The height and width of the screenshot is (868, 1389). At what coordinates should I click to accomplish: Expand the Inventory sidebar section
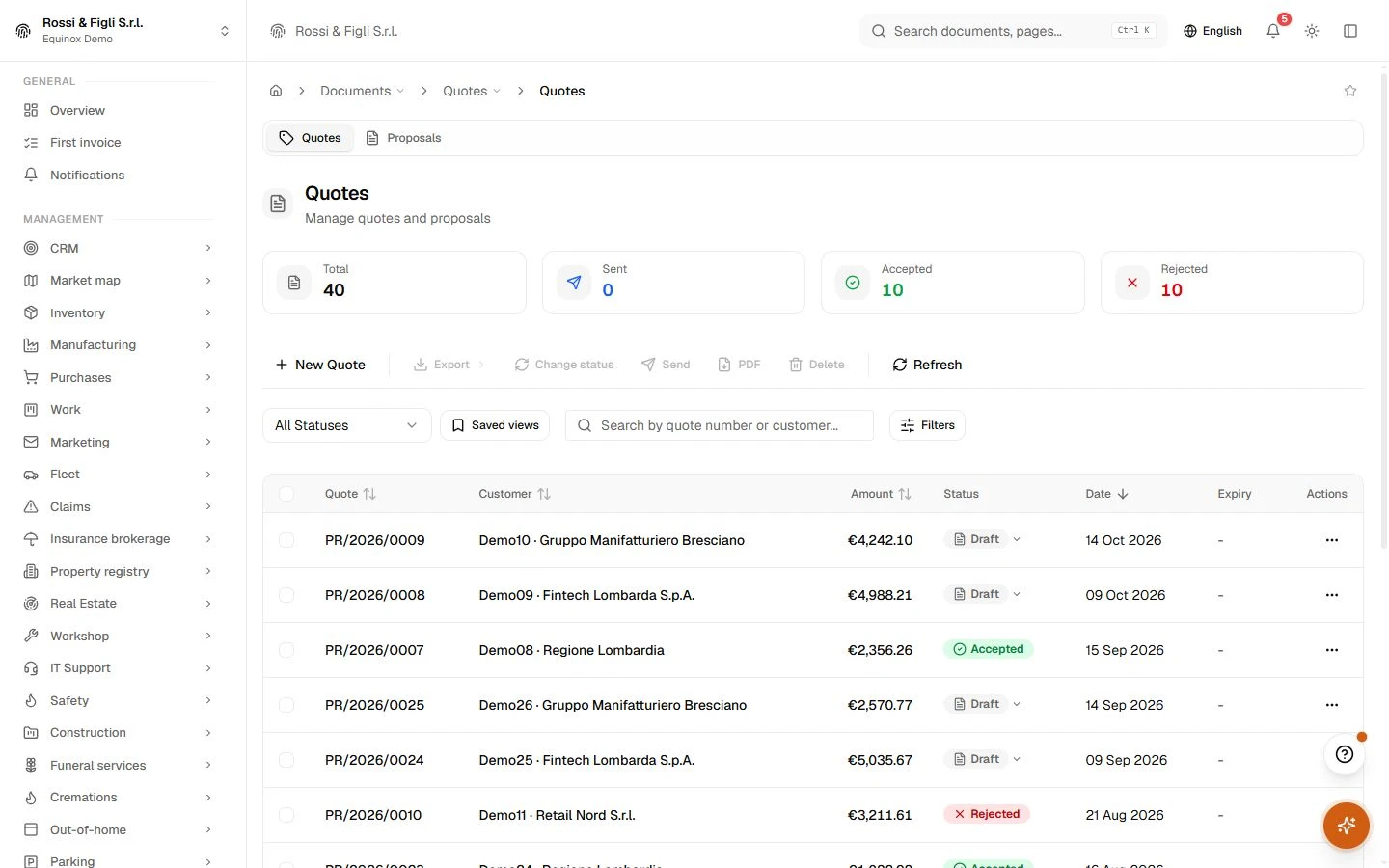pos(118,312)
